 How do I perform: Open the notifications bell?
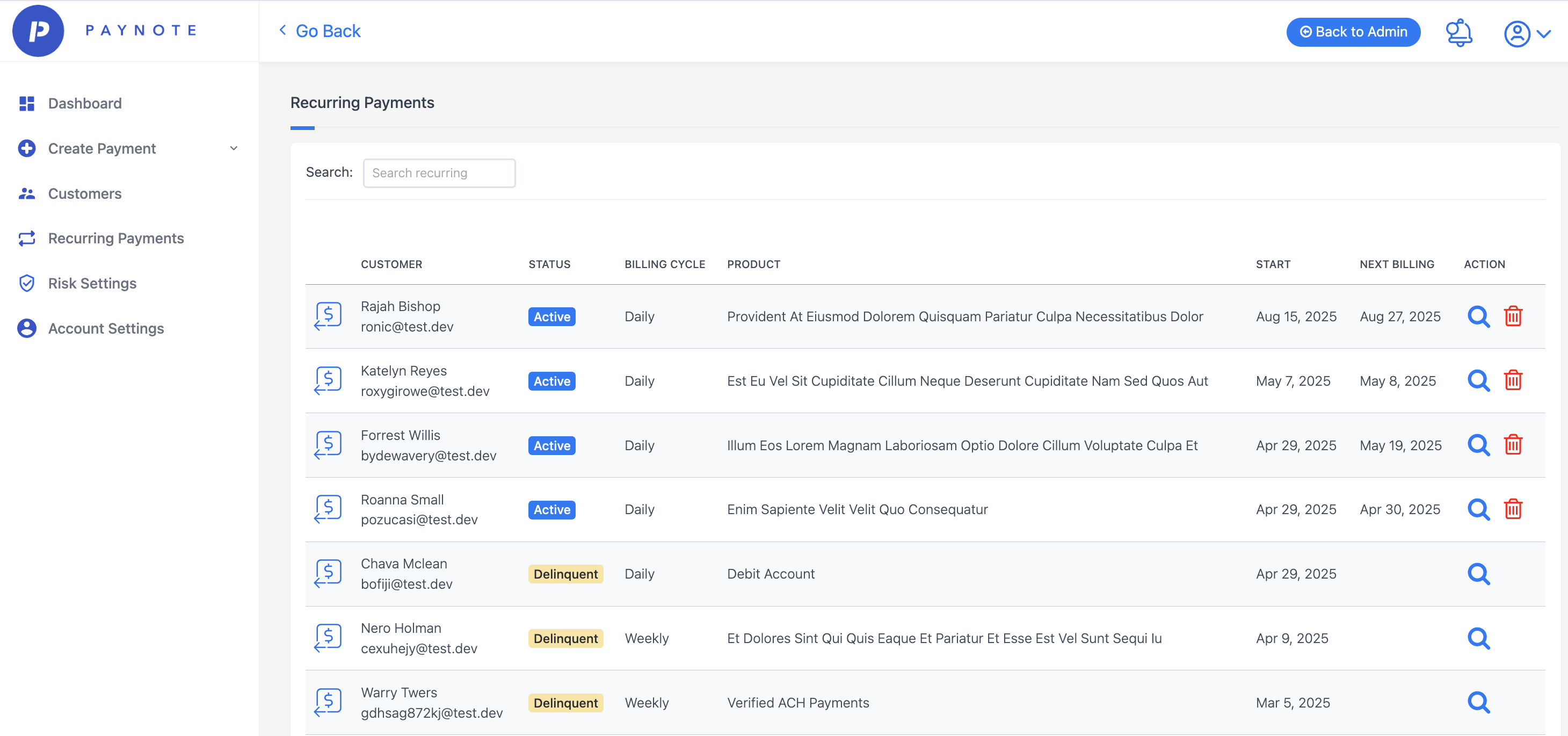[x=1458, y=32]
